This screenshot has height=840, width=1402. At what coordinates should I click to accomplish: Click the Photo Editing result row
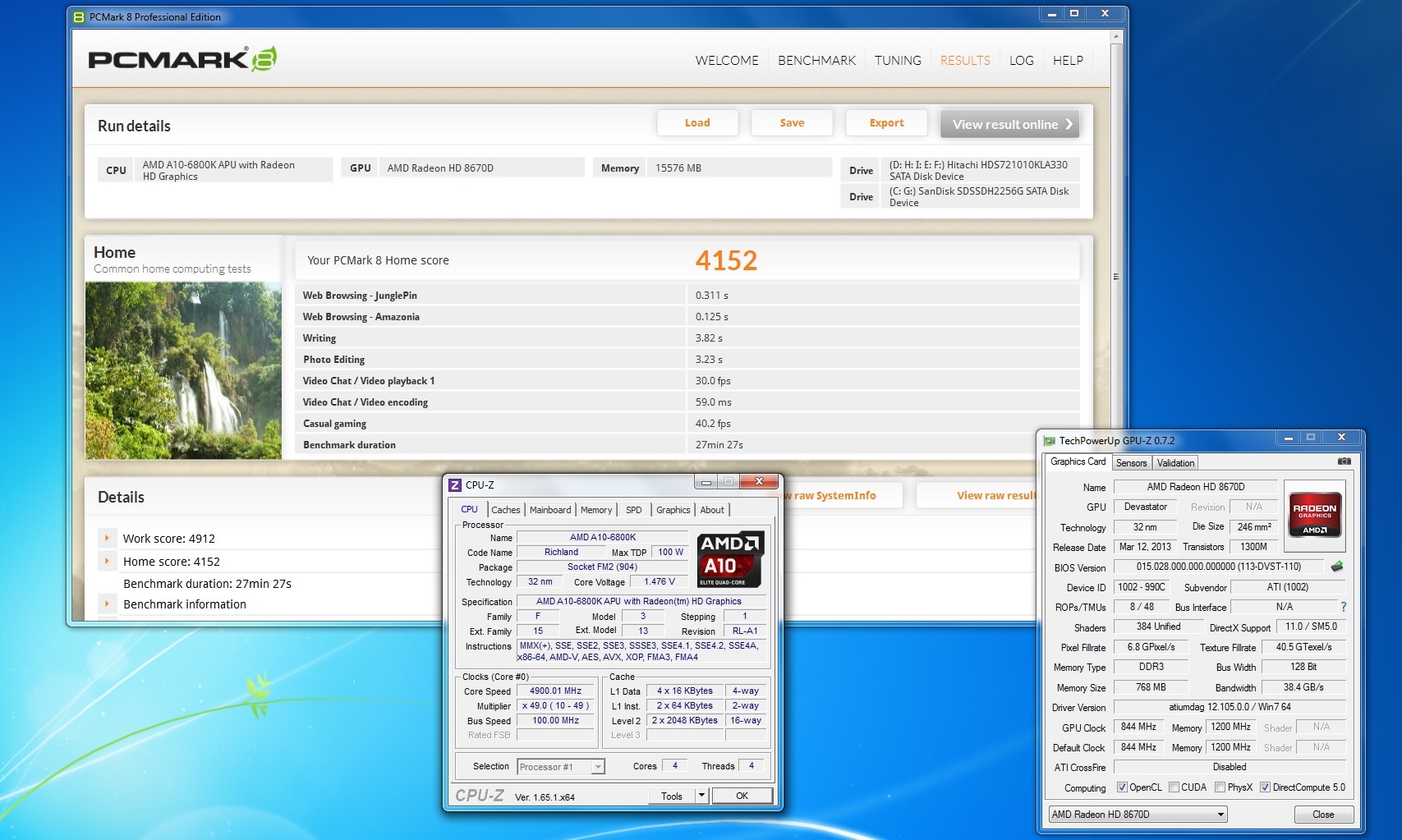(687, 360)
